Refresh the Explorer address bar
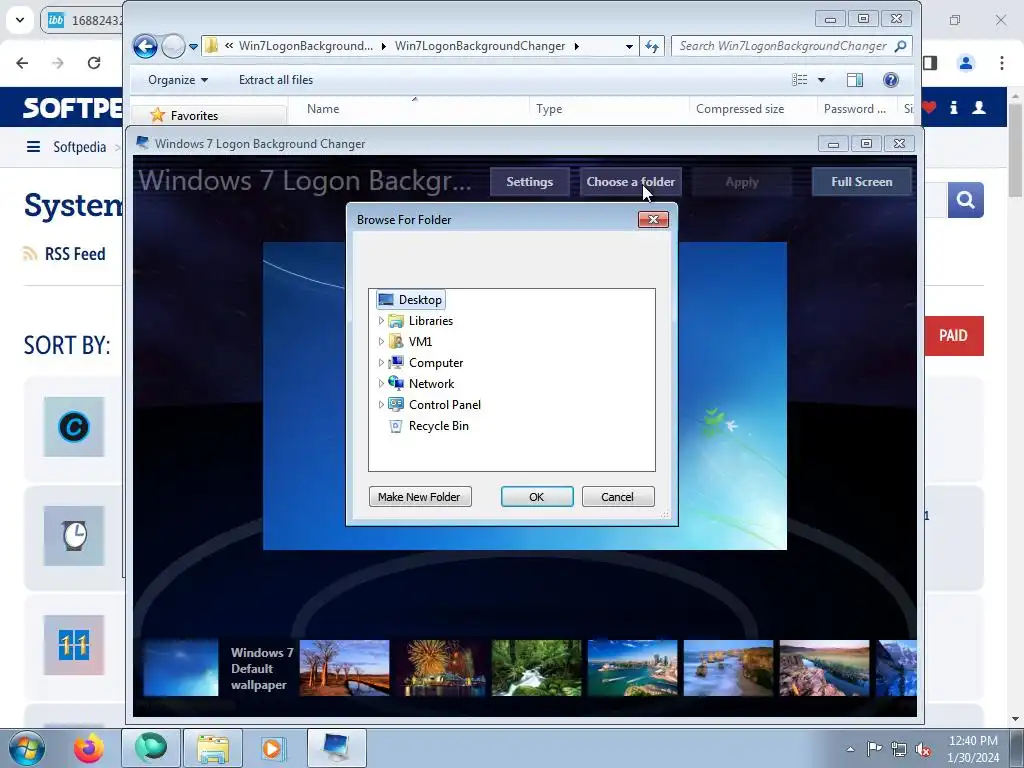Viewport: 1024px width, 768px height. click(652, 46)
